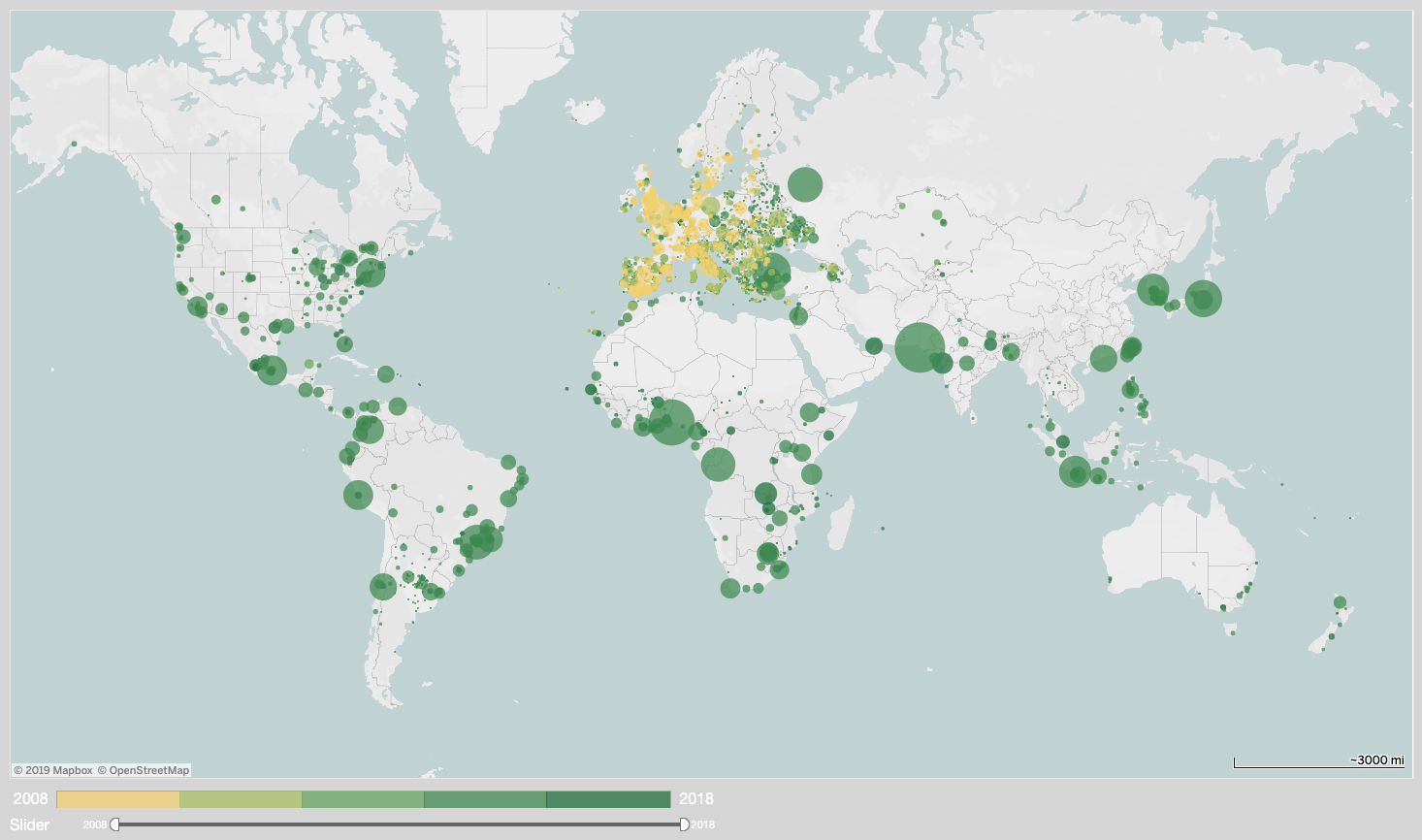Click the map scale bar showing ~3000 mi
This screenshot has width=1422, height=840.
click(1319, 762)
